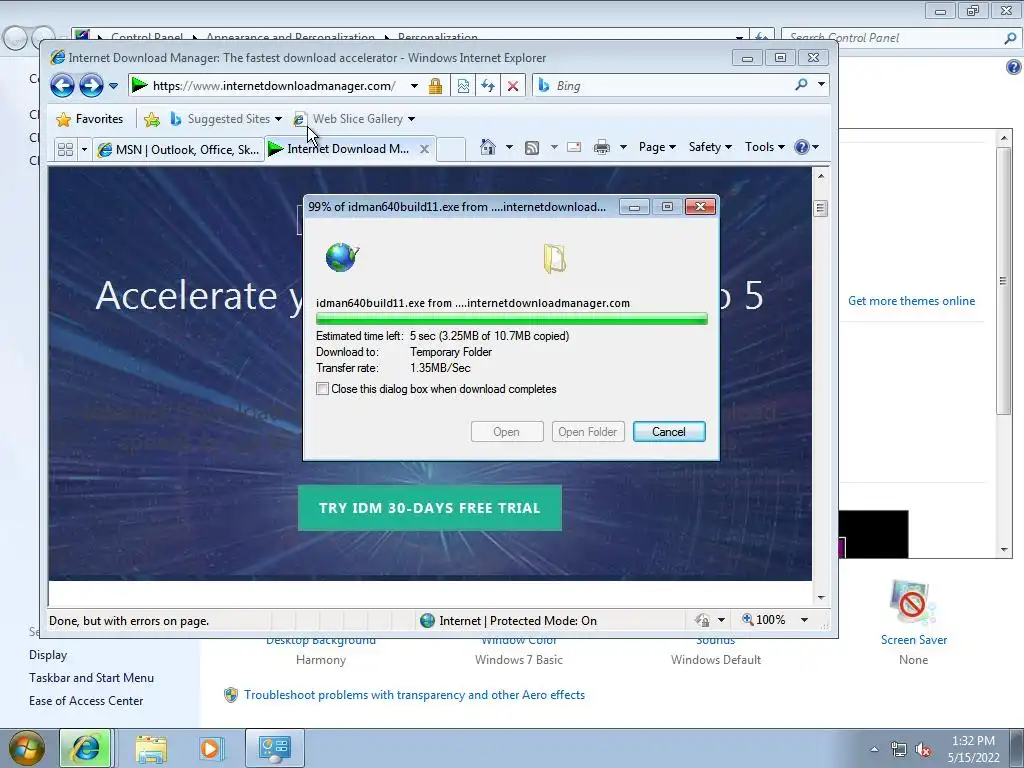The height and width of the screenshot is (768, 1024).
Task: Click the zoom magnifier icon in status bar
Action: (x=748, y=619)
